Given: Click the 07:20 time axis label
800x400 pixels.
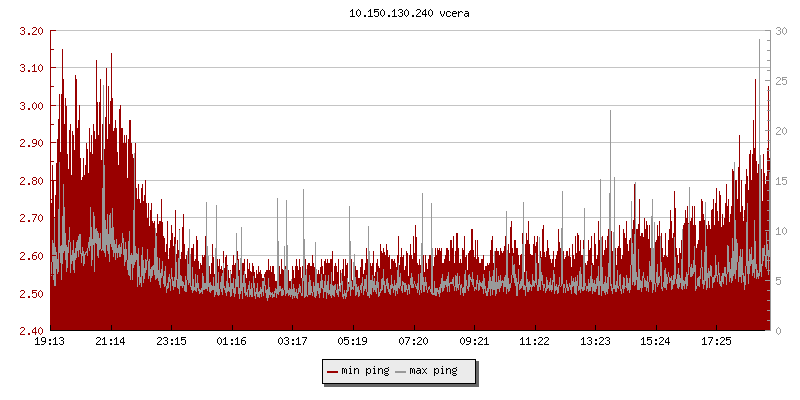Looking at the screenshot, I should click(413, 342).
